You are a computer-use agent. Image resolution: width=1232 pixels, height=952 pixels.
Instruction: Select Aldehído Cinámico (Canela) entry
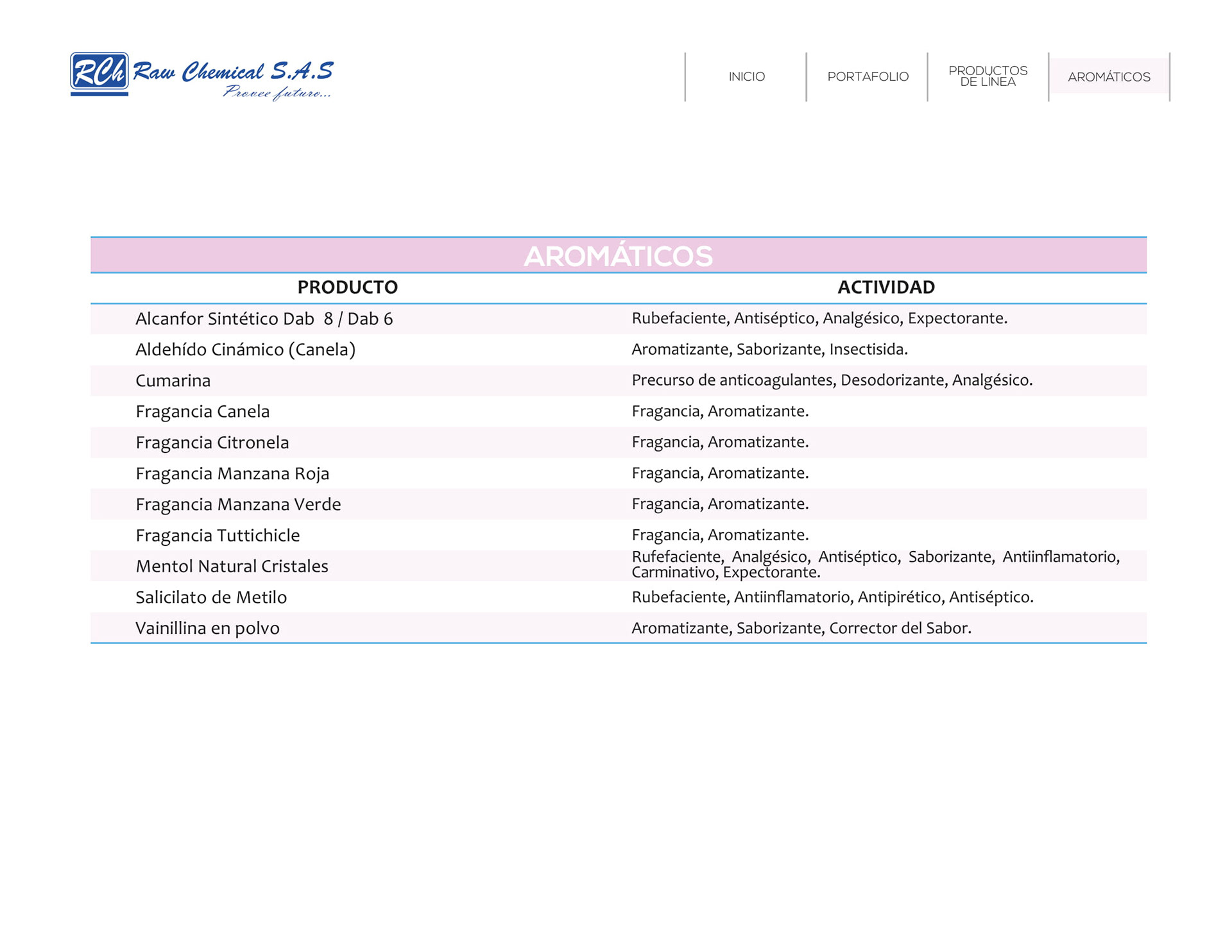coord(245,350)
